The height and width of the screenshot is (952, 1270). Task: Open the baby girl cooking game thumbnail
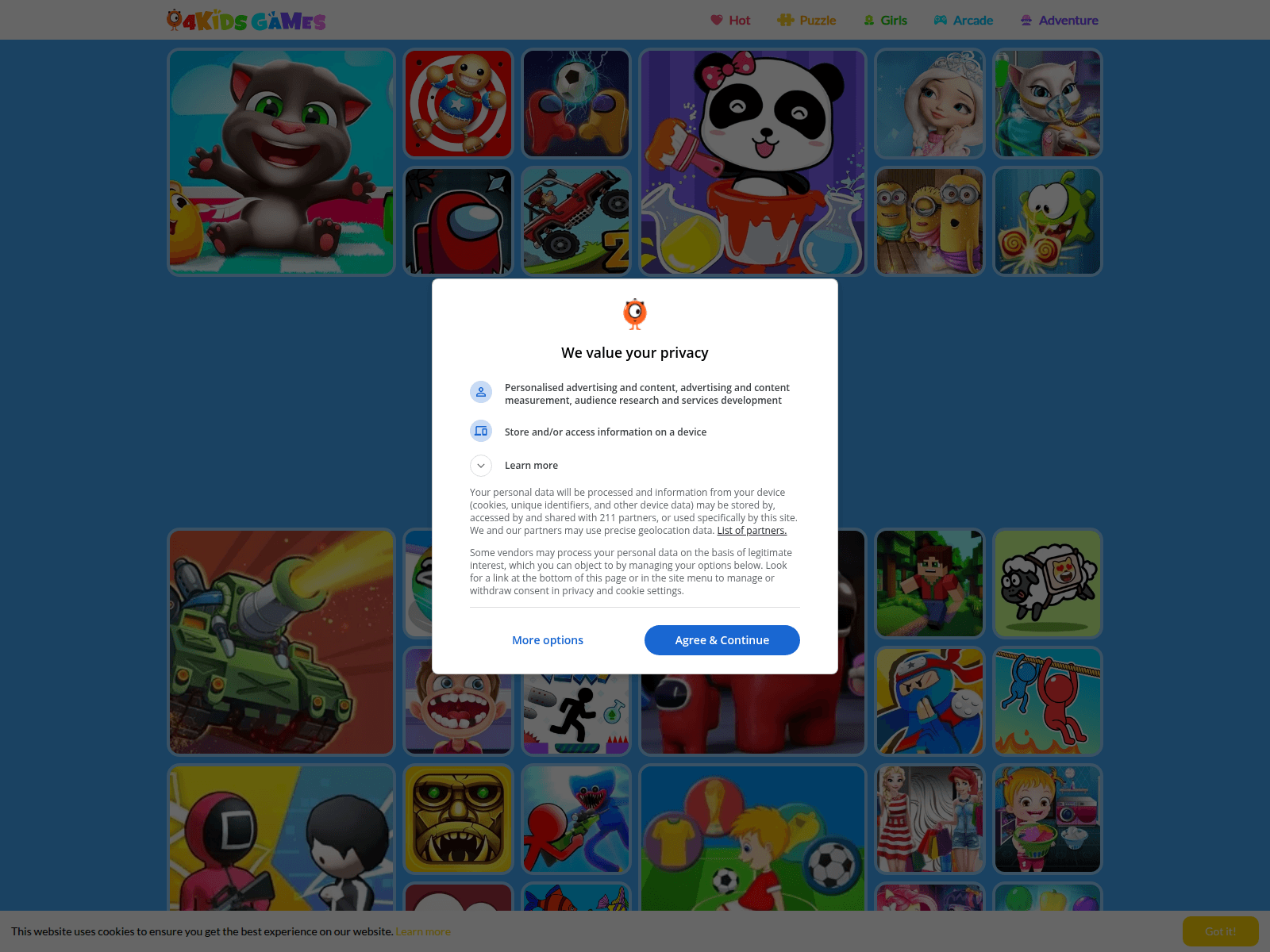pyautogui.click(x=1048, y=819)
